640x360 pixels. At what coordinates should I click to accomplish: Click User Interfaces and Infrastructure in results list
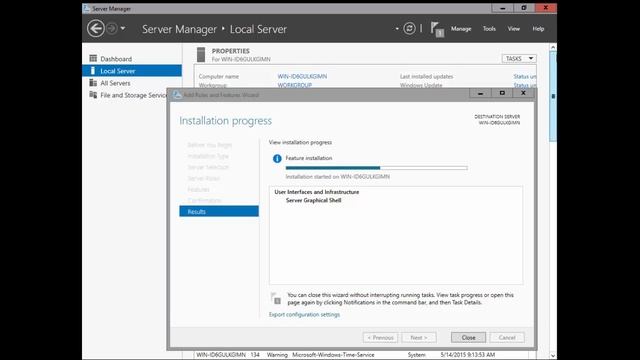(x=316, y=192)
